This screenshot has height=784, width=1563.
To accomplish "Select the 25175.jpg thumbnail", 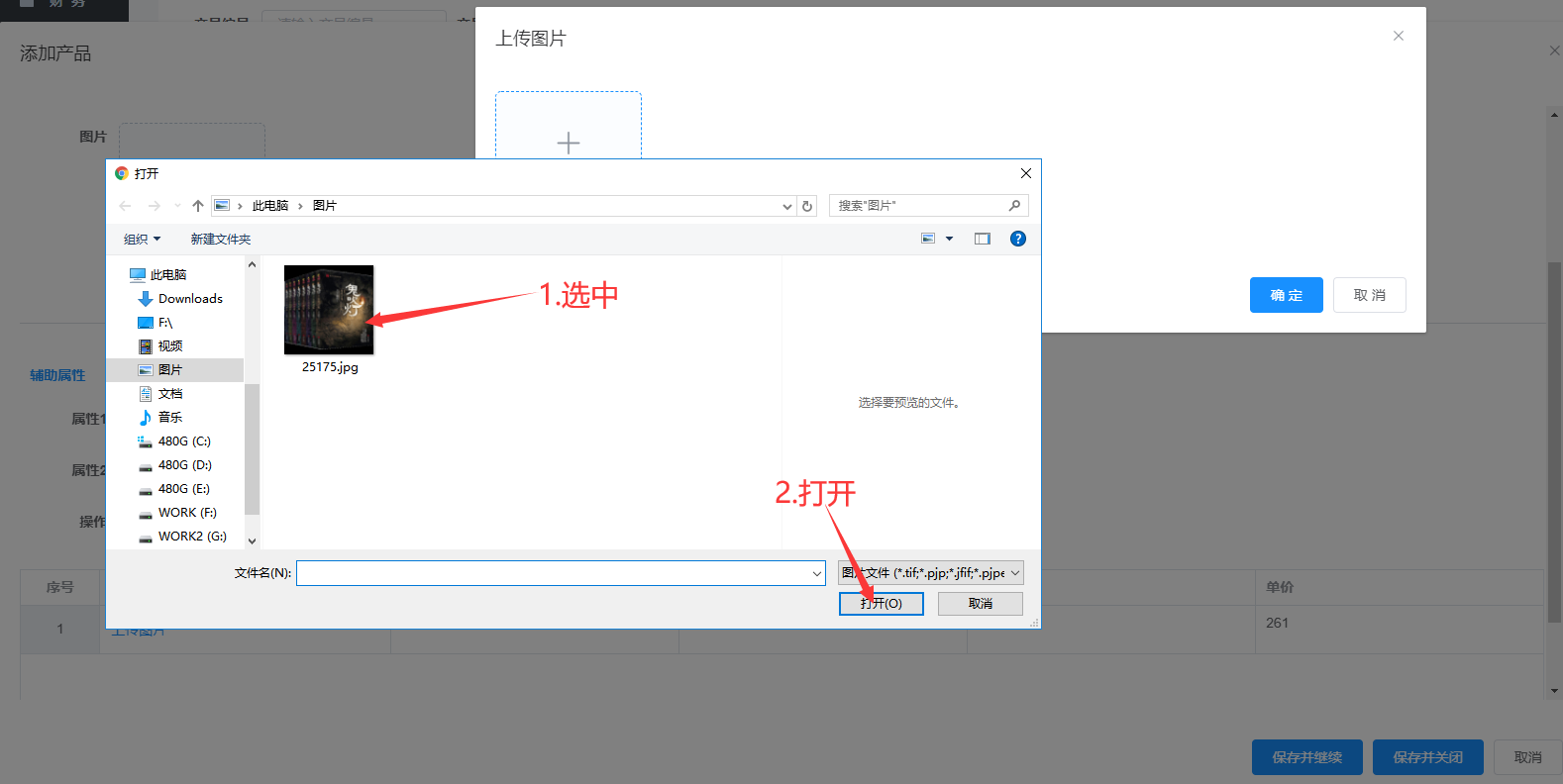I will (329, 310).
